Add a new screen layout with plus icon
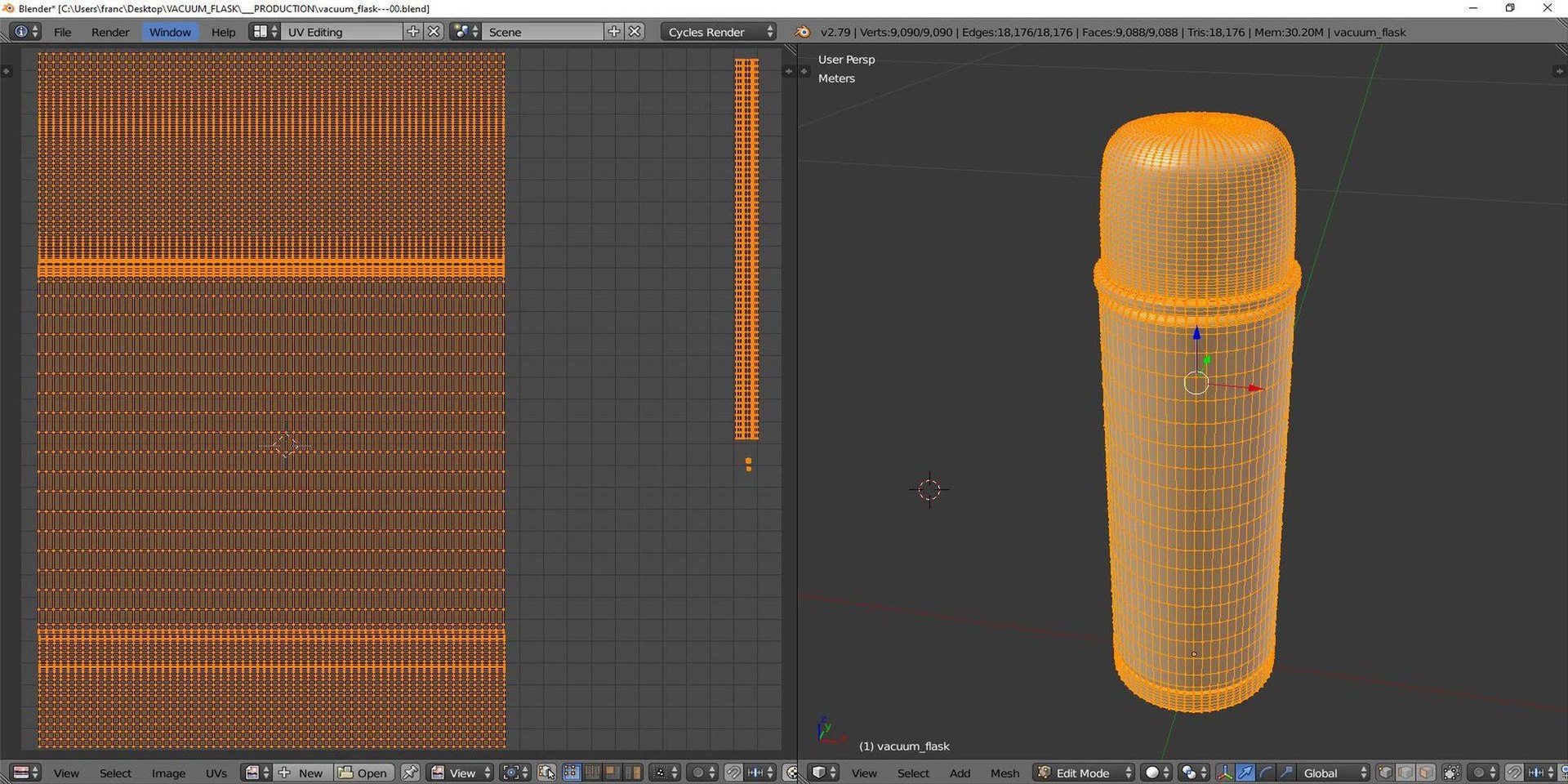Image resolution: width=1568 pixels, height=784 pixels. point(413,32)
